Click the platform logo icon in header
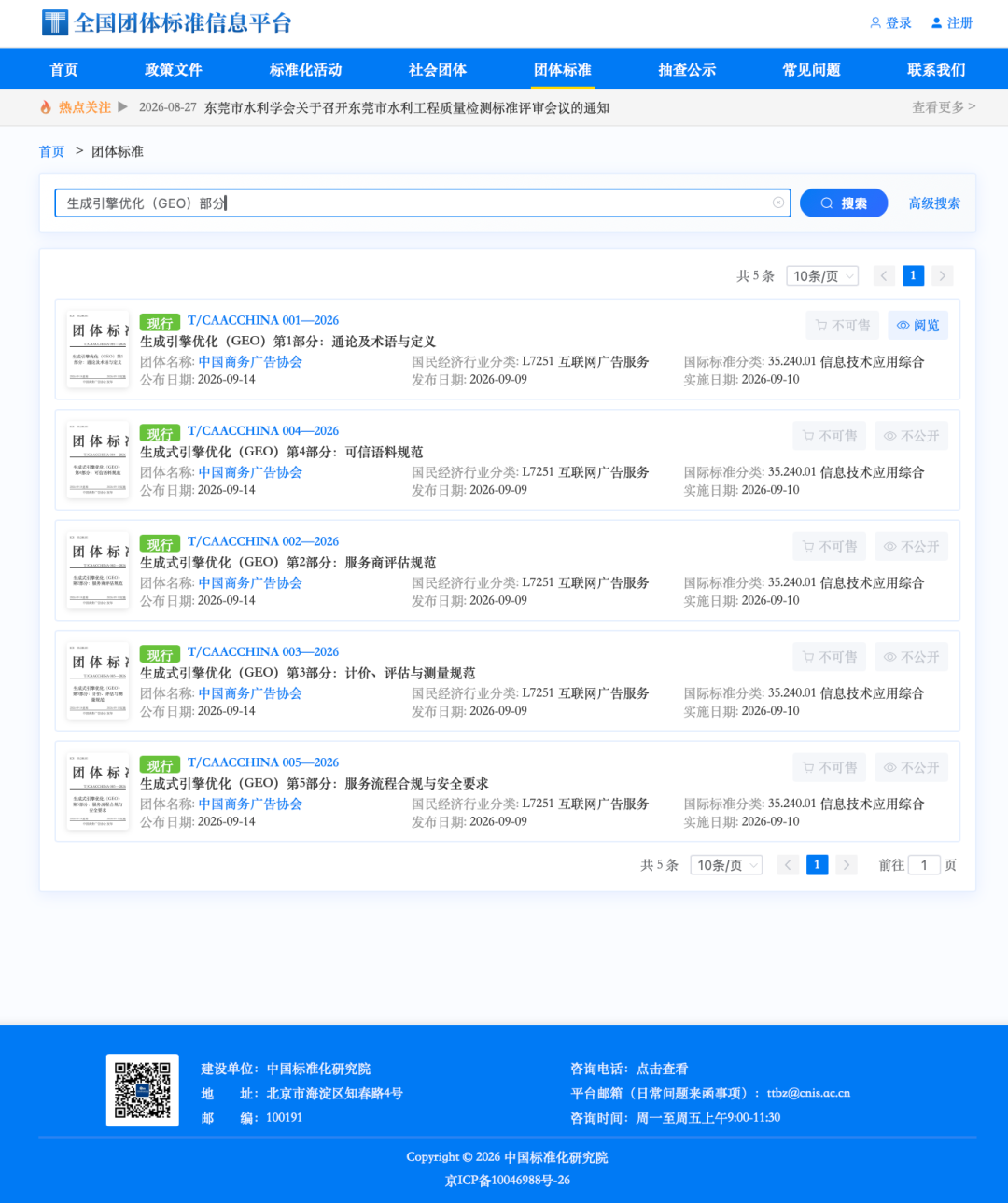The image size is (1008, 1203). click(55, 22)
